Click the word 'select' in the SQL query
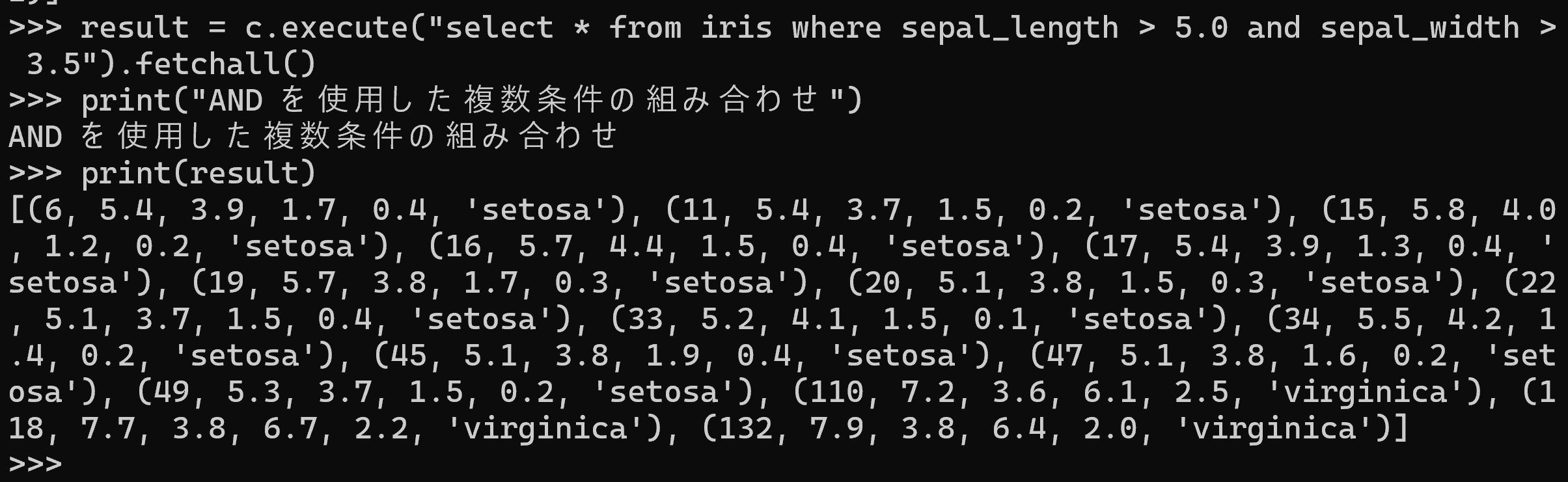The image size is (1568, 482). [x=499, y=28]
